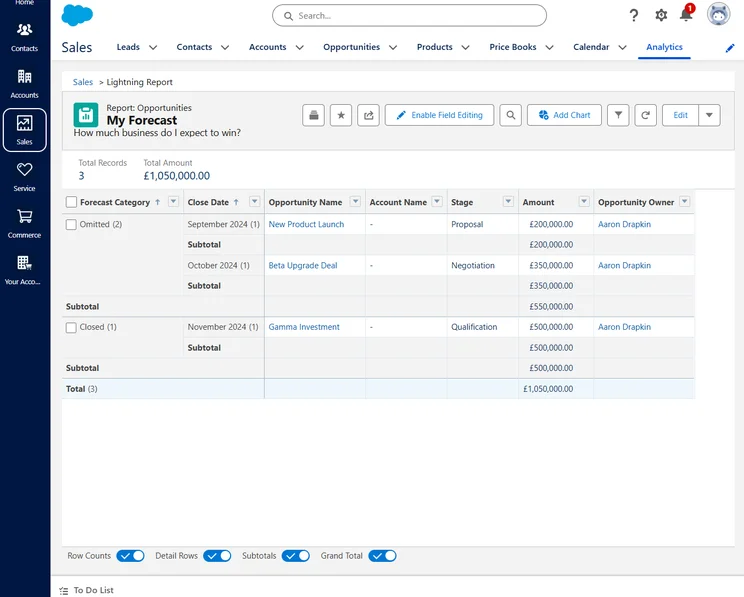Switch to the Products tab
Screen dimensions: 744x597
pyautogui.click(x=435, y=47)
